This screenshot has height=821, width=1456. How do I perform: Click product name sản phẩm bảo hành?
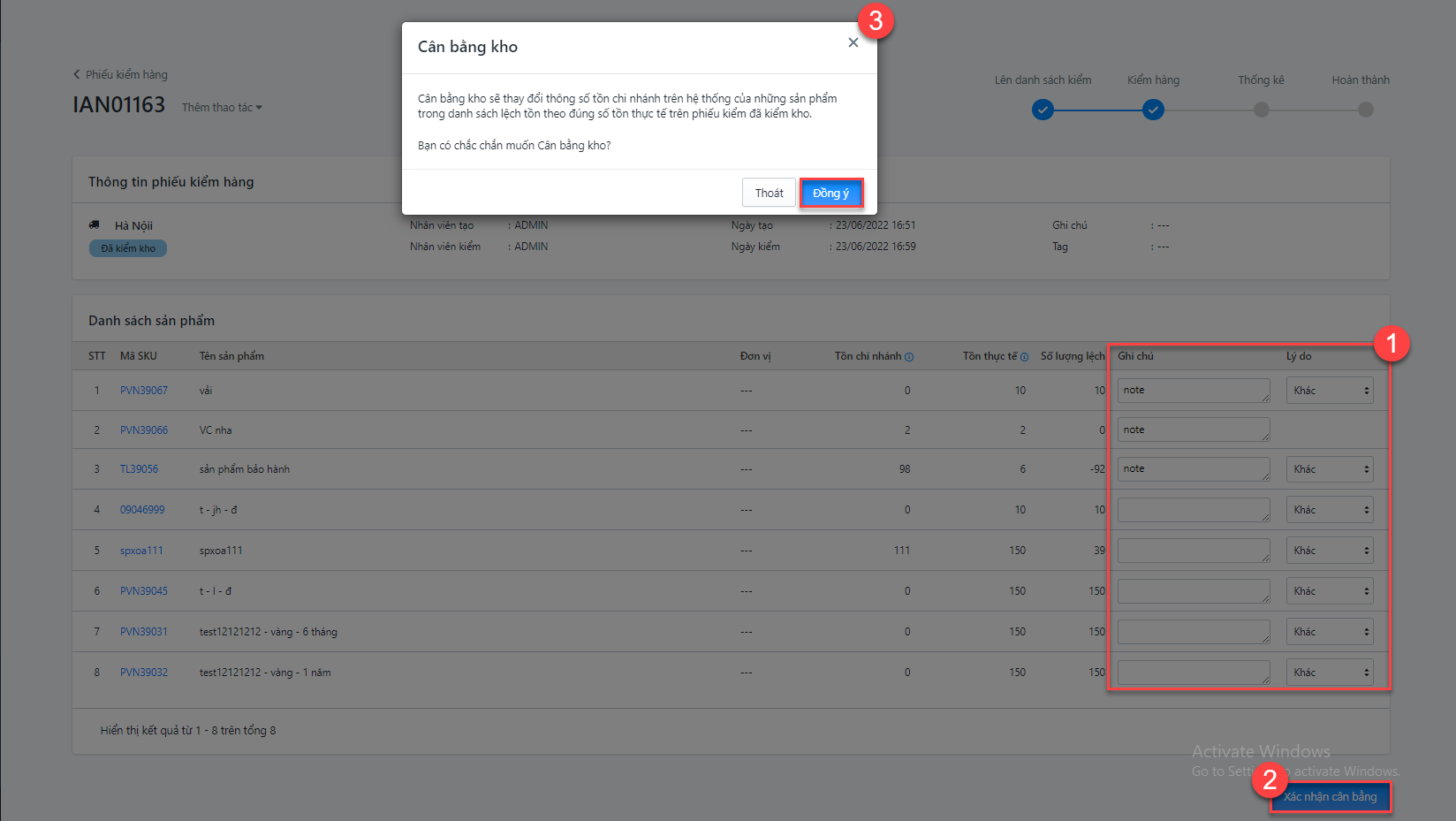coord(245,469)
